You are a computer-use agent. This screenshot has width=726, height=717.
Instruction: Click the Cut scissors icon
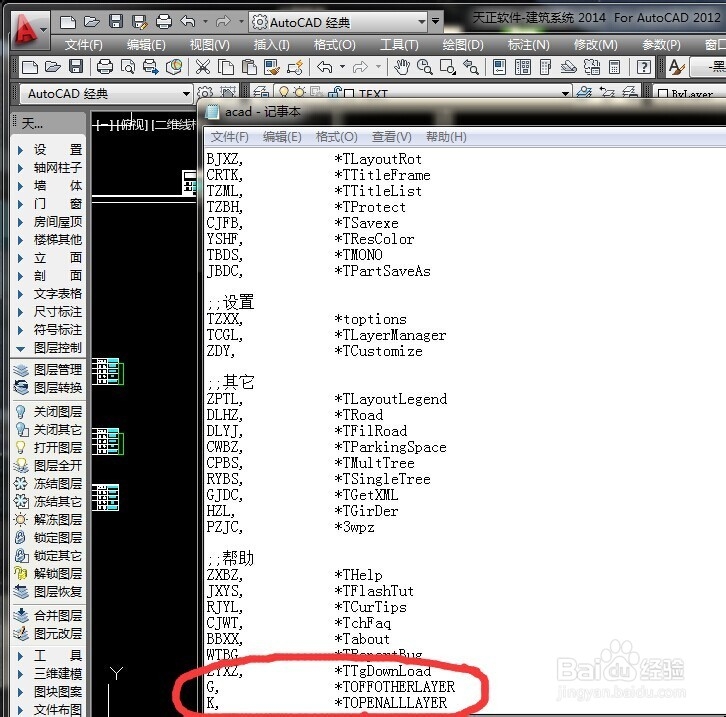[202, 67]
